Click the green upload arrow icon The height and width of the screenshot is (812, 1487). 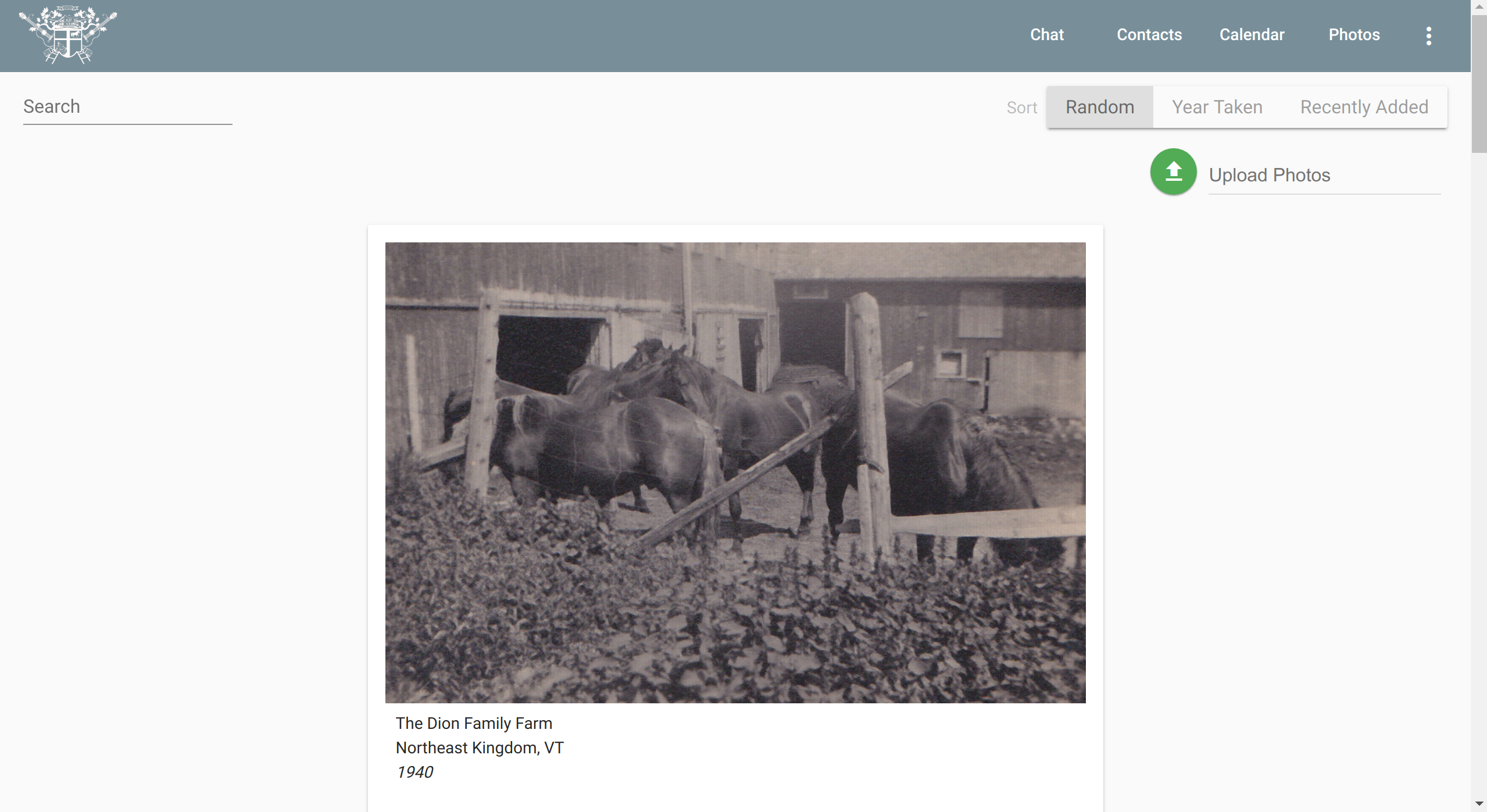1173,172
